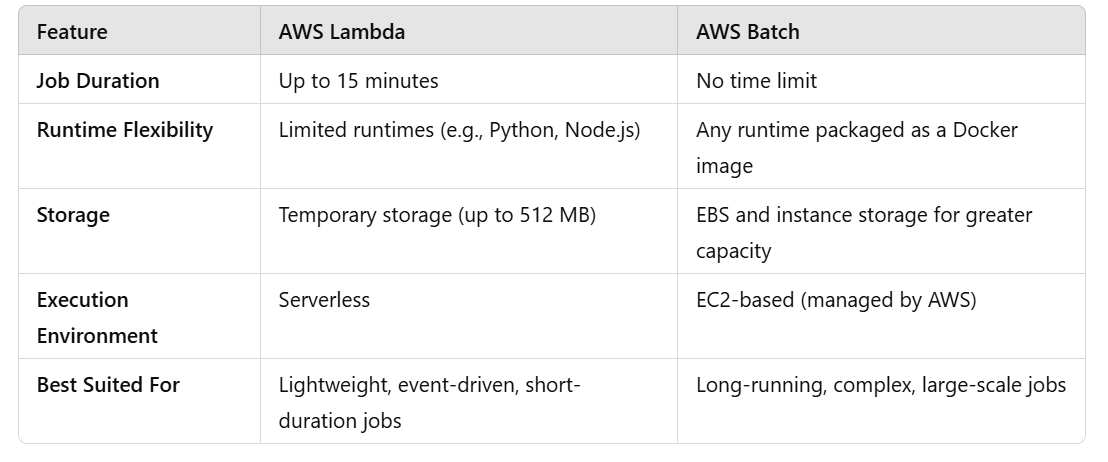Click the Up to 15 minutes cell
1108x462 pixels.
pyautogui.click(x=358, y=81)
